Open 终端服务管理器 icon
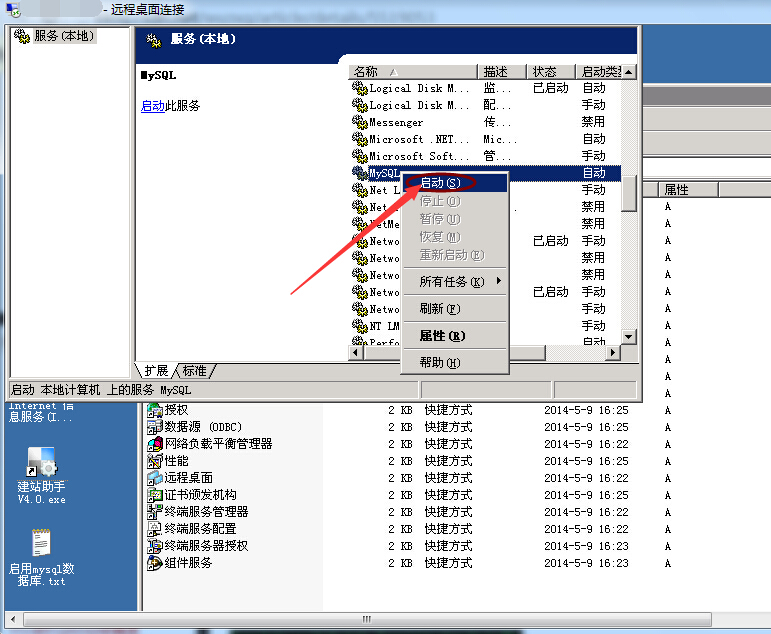This screenshot has width=771, height=634. 155,512
